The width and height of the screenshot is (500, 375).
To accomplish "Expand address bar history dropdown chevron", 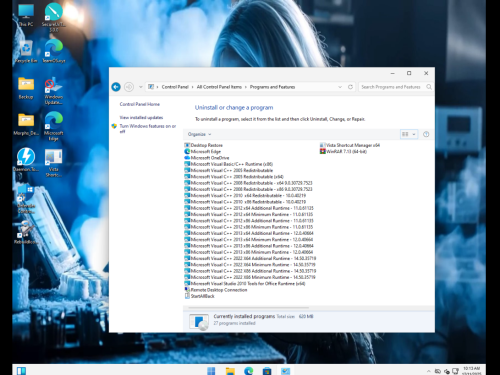I will [340, 87].
